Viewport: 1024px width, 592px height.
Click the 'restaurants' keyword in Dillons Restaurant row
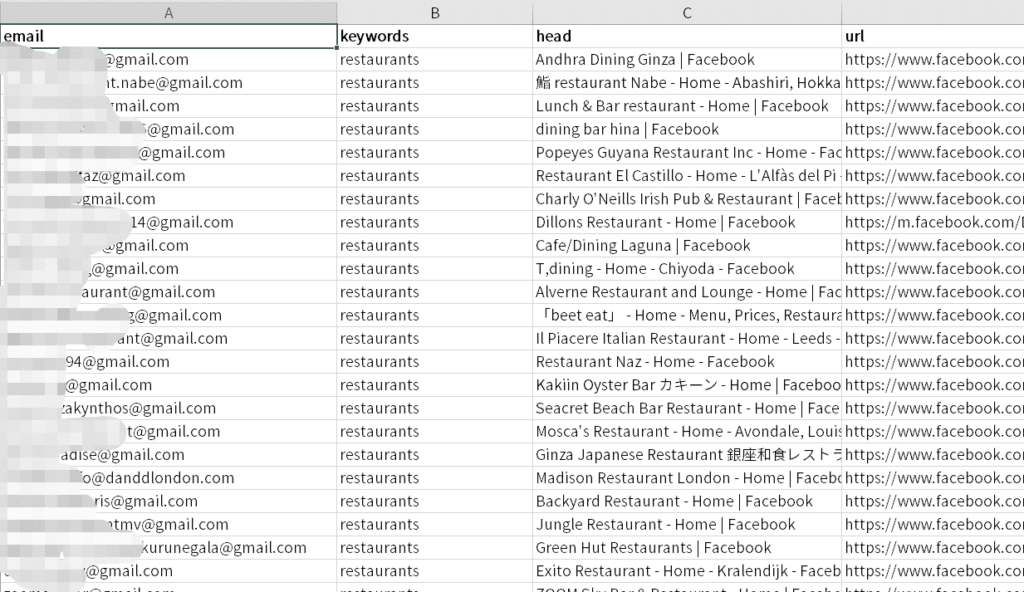[x=379, y=222]
